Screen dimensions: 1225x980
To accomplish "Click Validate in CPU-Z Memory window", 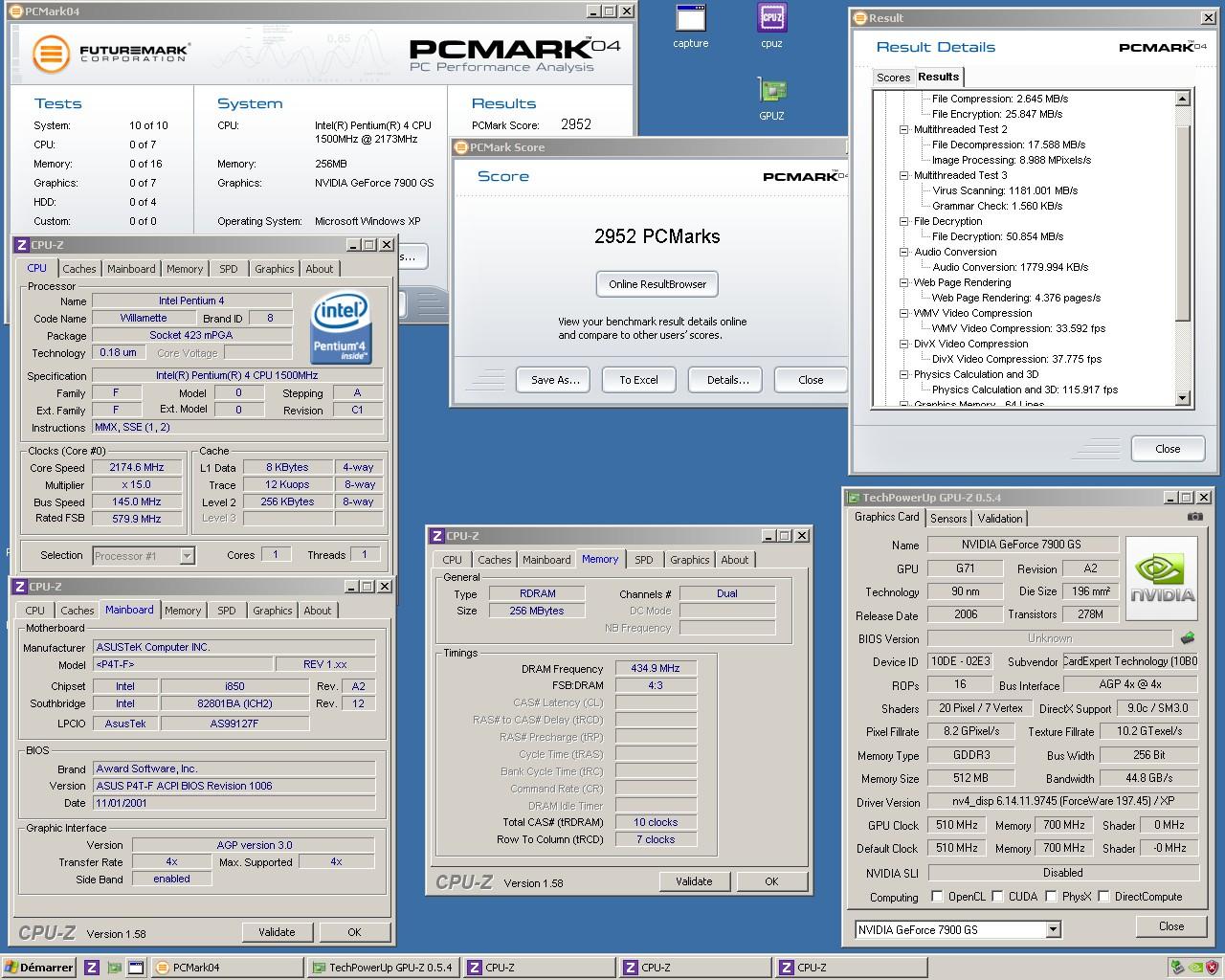I will point(694,881).
